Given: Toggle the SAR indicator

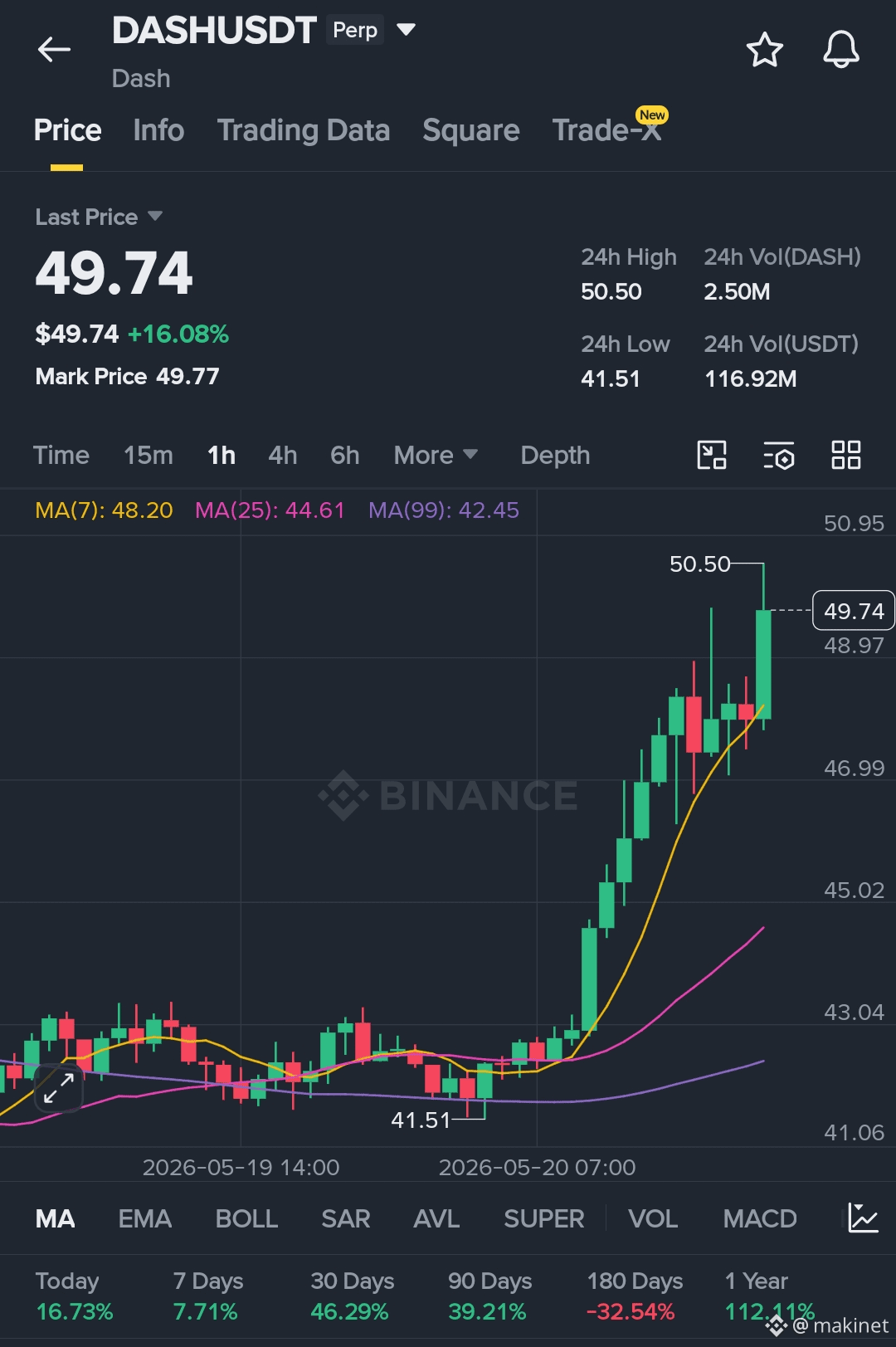Looking at the screenshot, I should [x=346, y=1218].
